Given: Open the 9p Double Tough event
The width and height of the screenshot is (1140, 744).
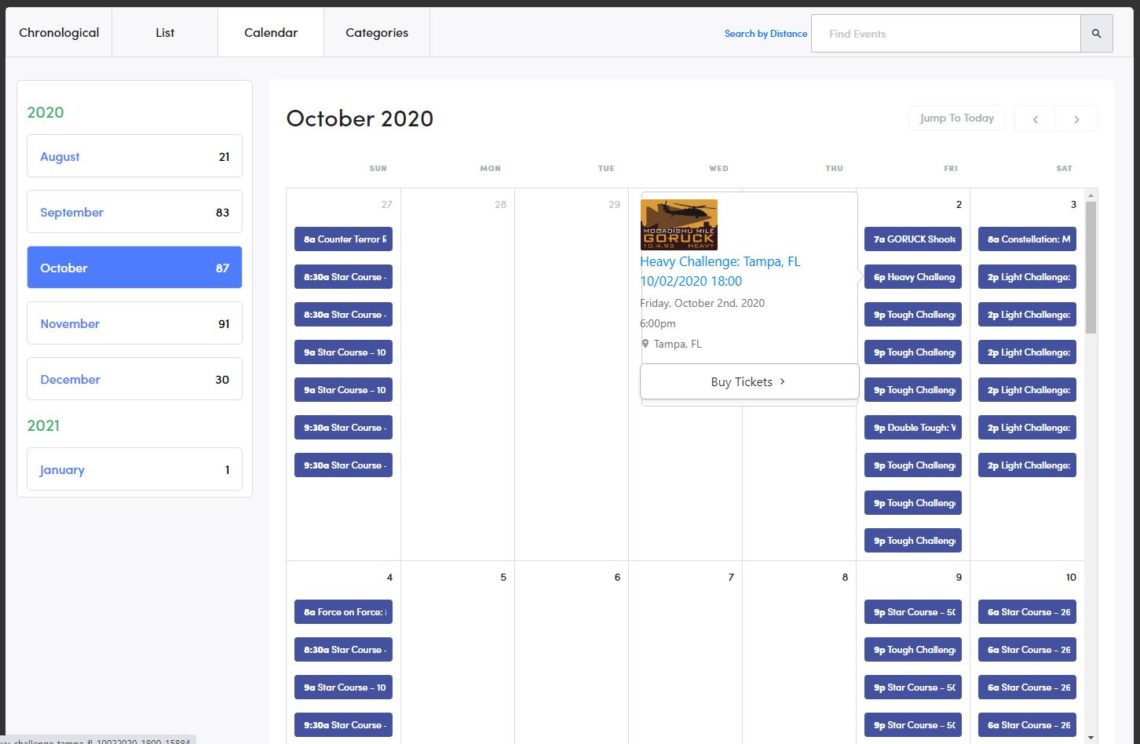Looking at the screenshot, I should pos(913,428).
